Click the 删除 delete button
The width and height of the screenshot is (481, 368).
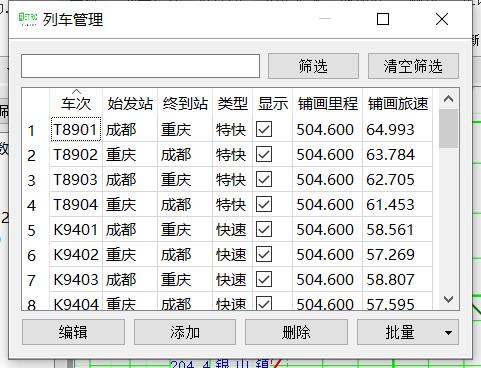[296, 332]
